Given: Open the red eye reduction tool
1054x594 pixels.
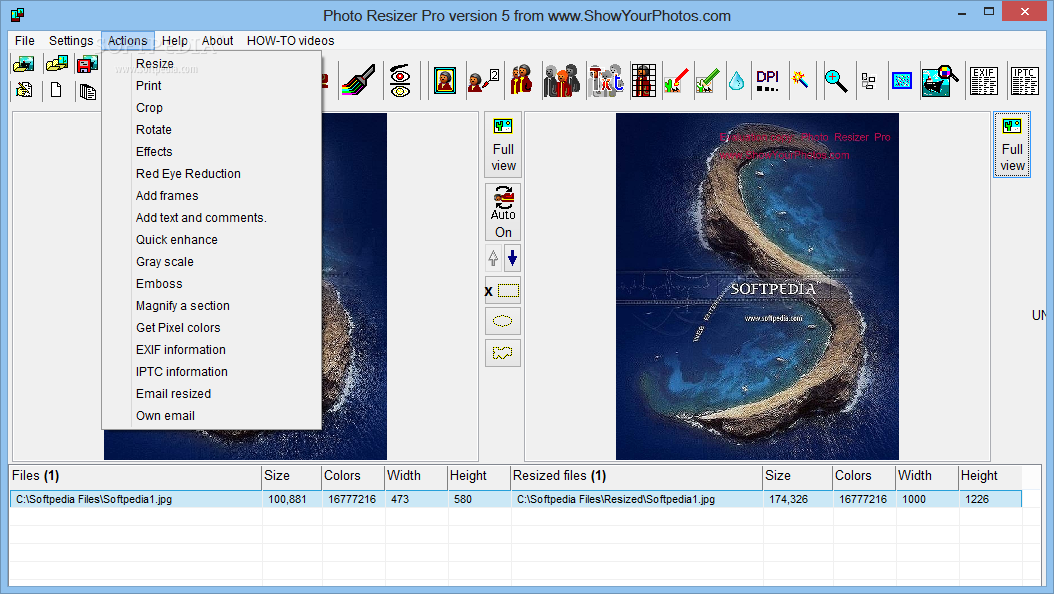Looking at the screenshot, I should point(401,81).
